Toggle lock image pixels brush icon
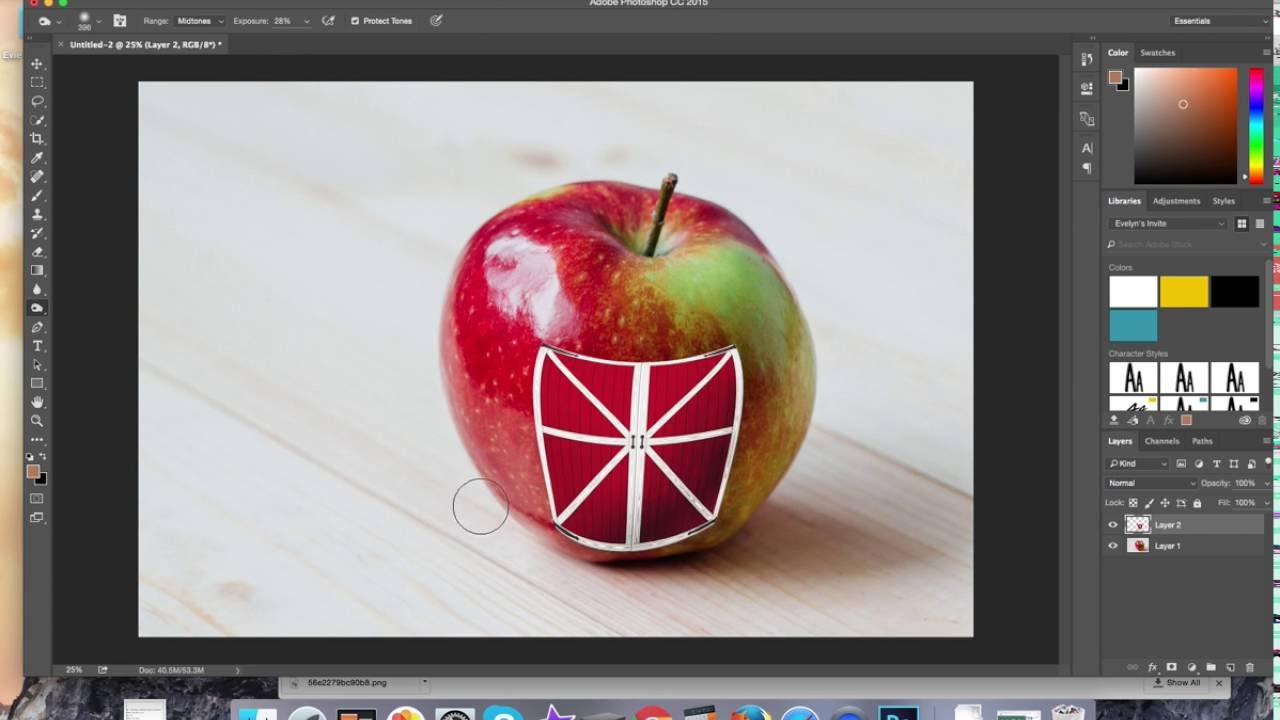Image resolution: width=1280 pixels, height=720 pixels. [1149, 503]
